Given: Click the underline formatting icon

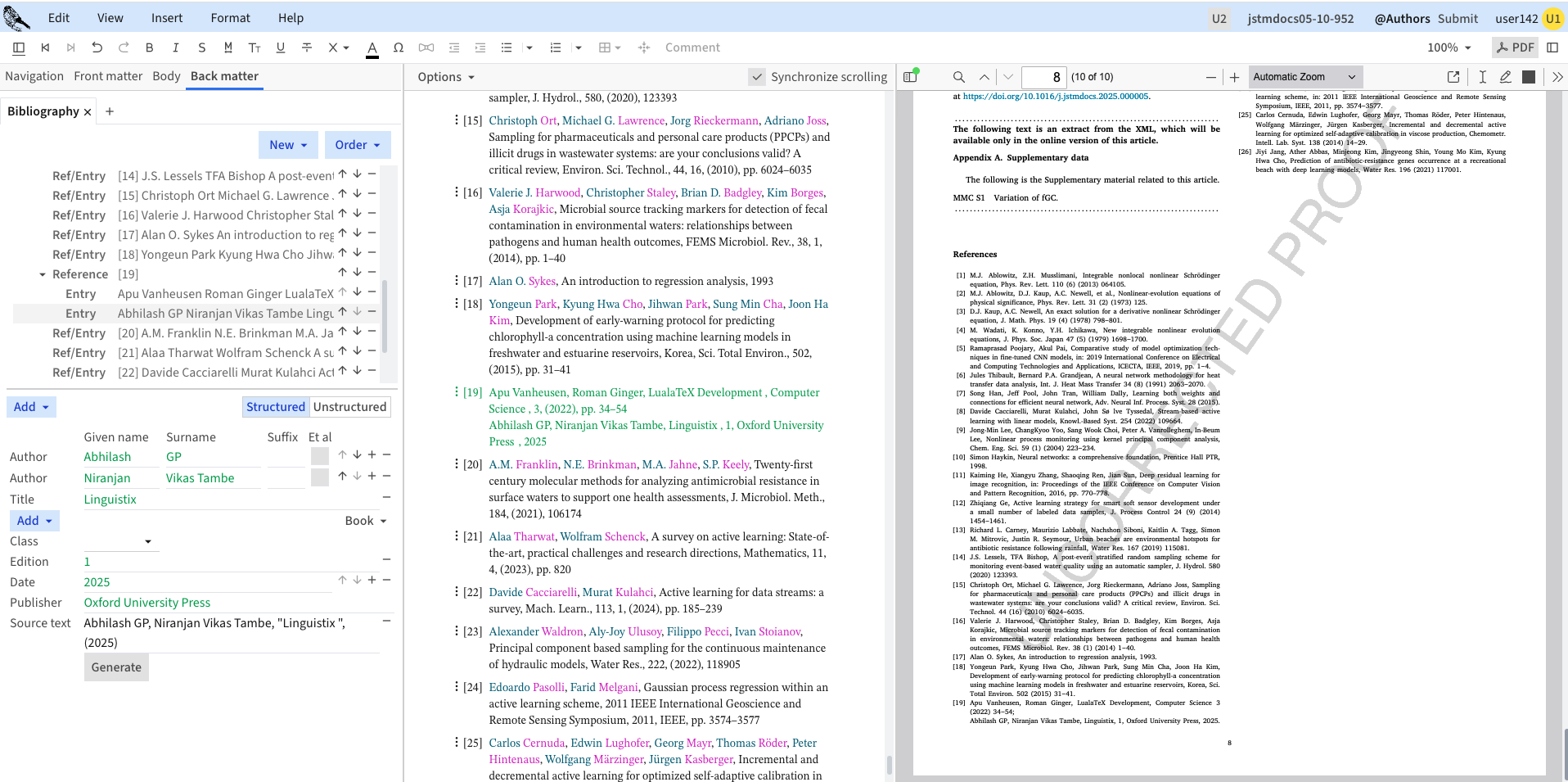Looking at the screenshot, I should click(281, 47).
